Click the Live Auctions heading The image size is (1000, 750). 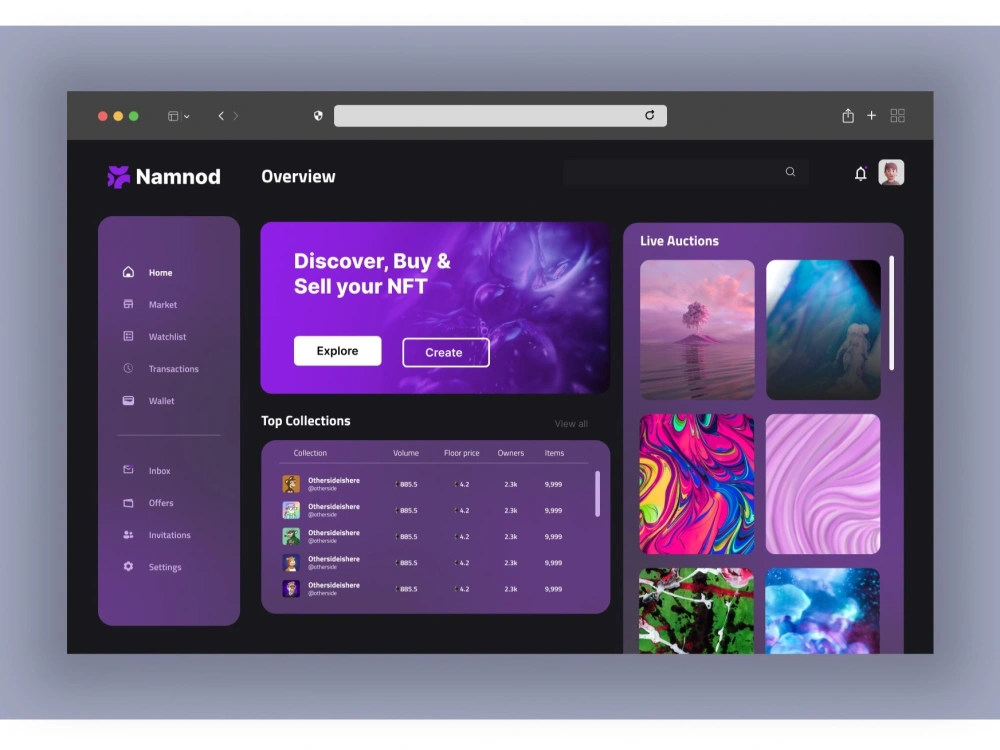(679, 241)
